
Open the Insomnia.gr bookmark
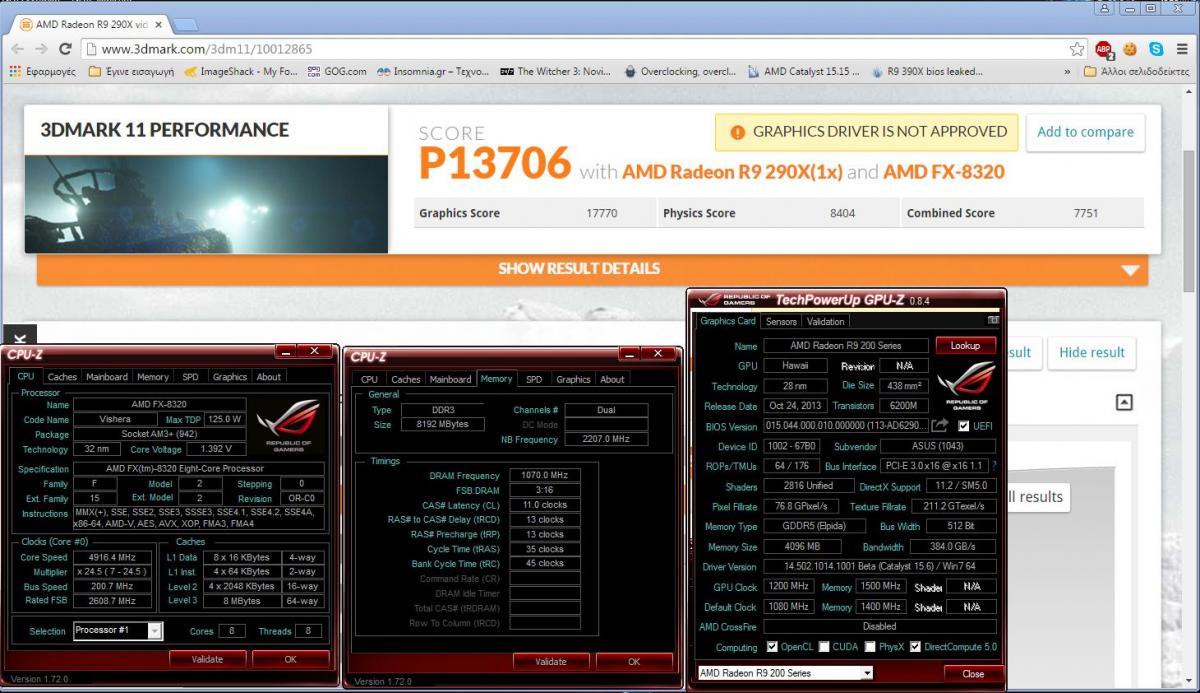[x=433, y=72]
